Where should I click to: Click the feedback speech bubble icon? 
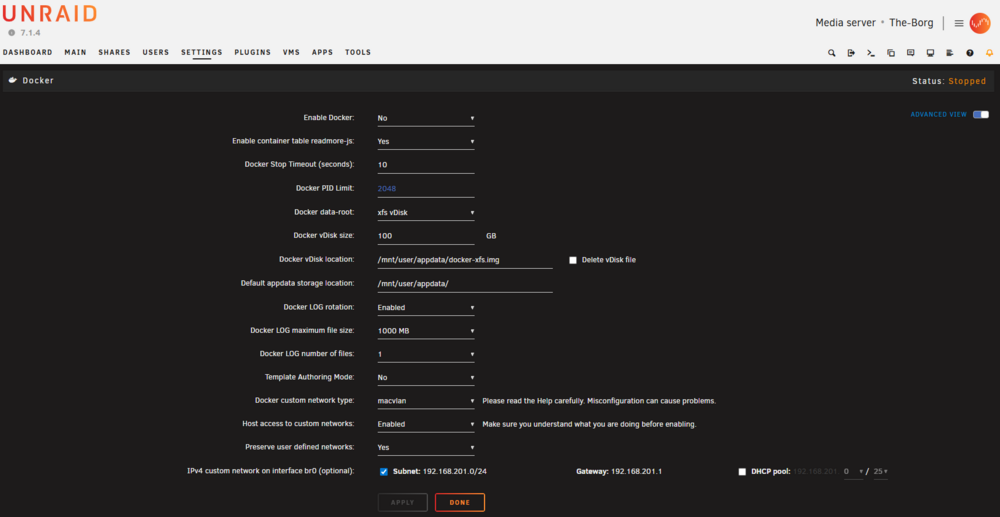coord(911,53)
